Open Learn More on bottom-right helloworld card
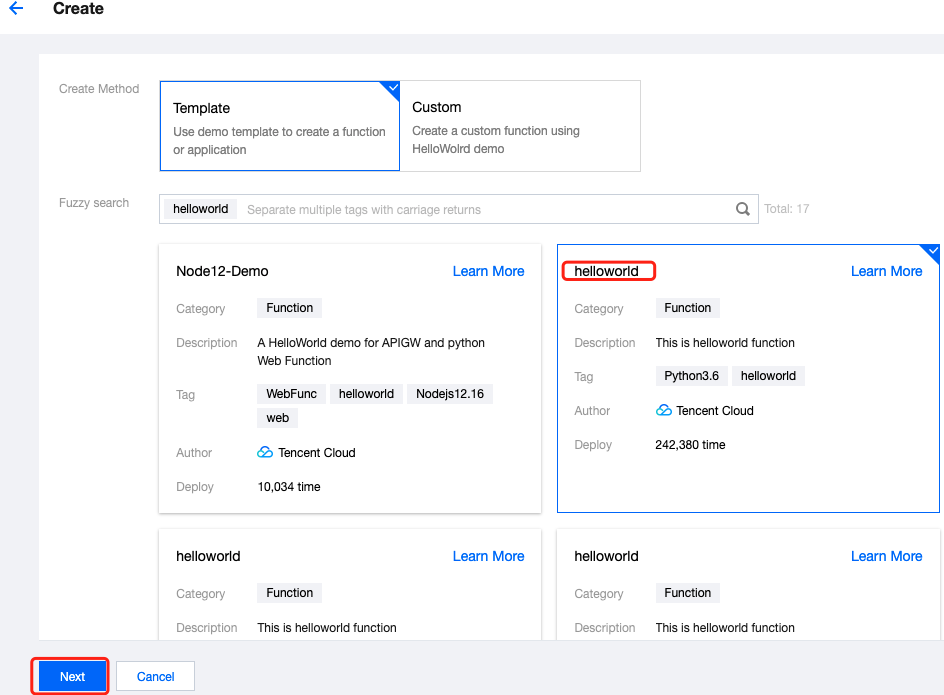 tap(886, 556)
